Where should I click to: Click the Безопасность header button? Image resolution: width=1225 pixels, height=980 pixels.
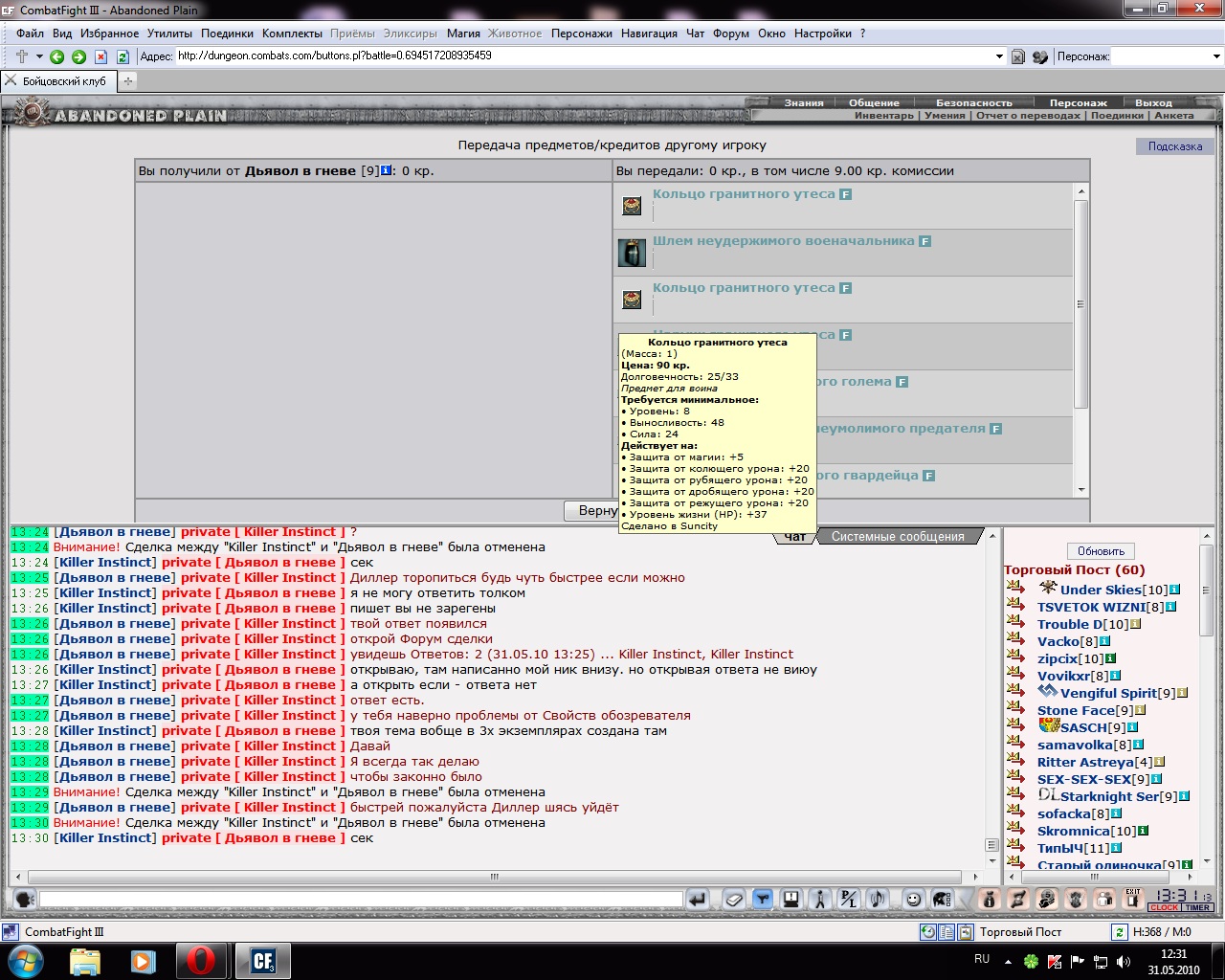[973, 102]
